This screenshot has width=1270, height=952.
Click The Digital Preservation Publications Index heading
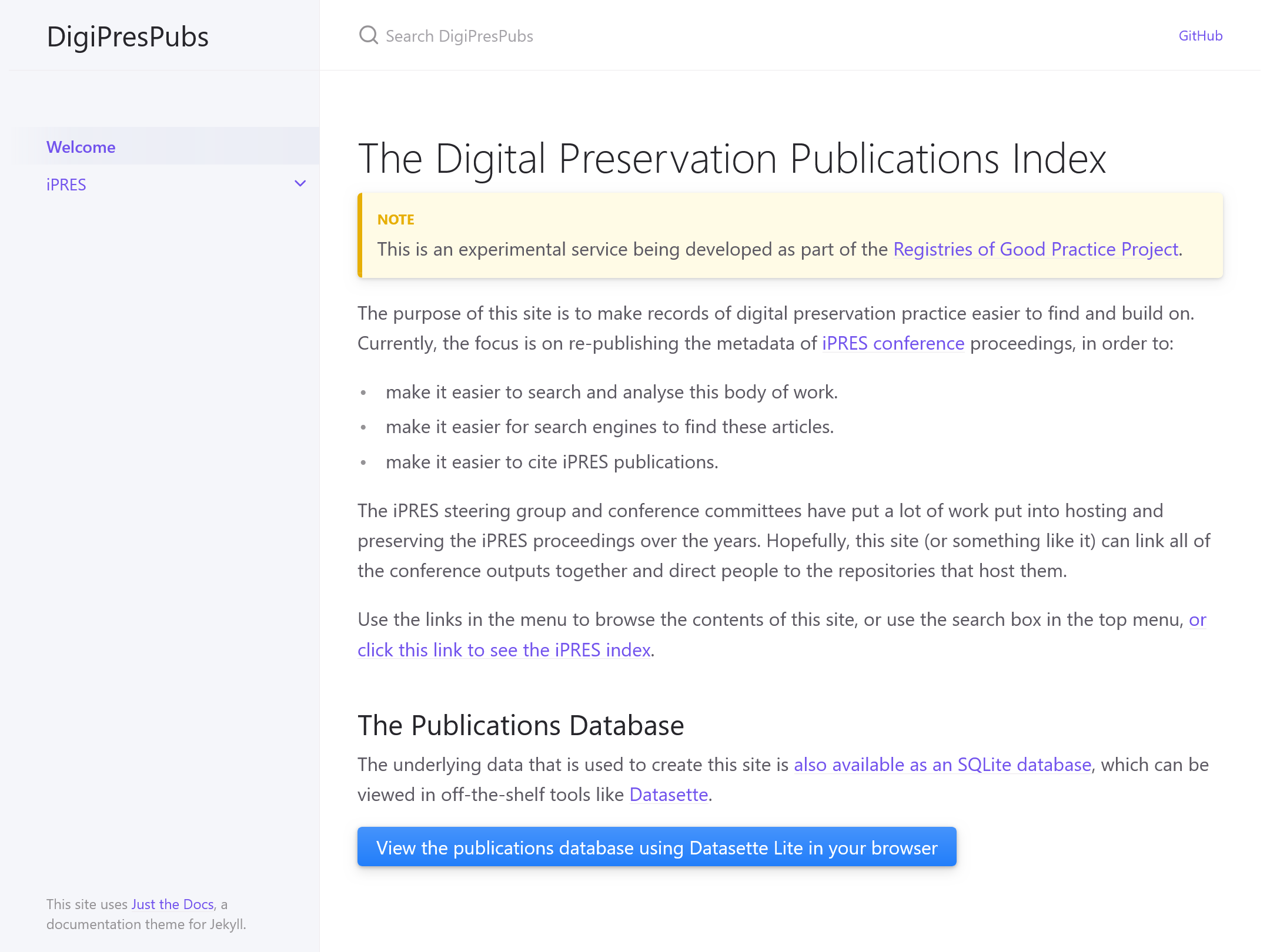pos(731,159)
